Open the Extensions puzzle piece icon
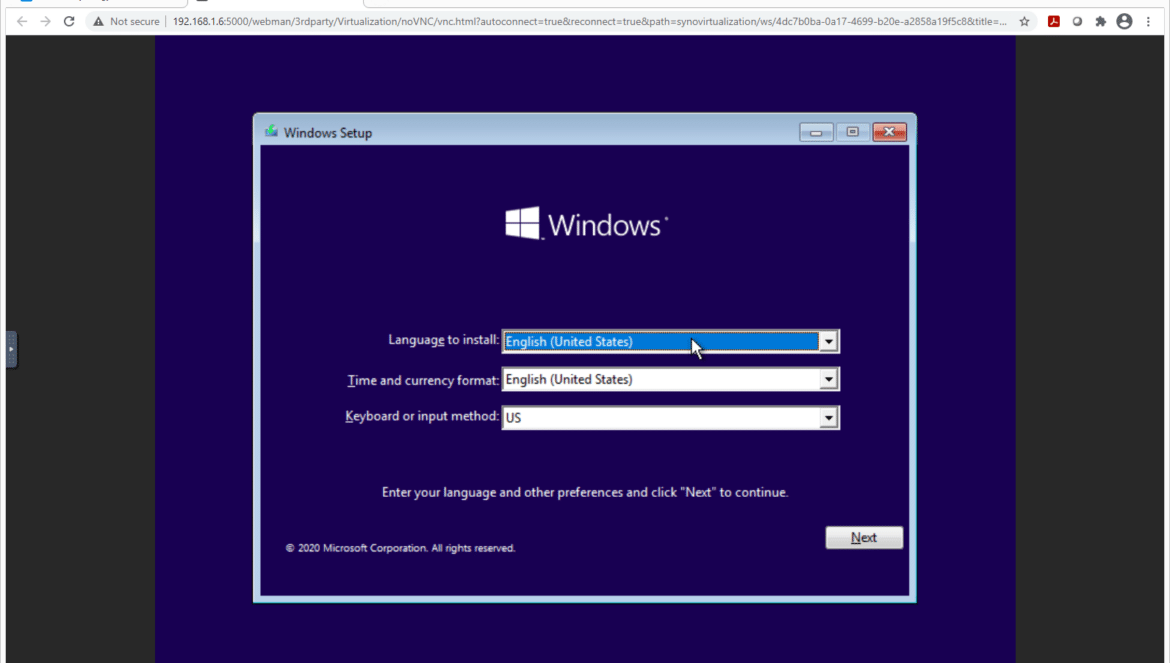This screenshot has width=1170, height=663. click(x=1101, y=22)
